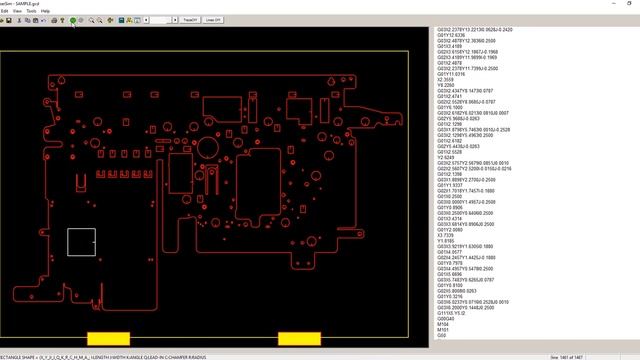Click the Save file icon
The width and height of the screenshot is (640, 360).
[x=9, y=20]
